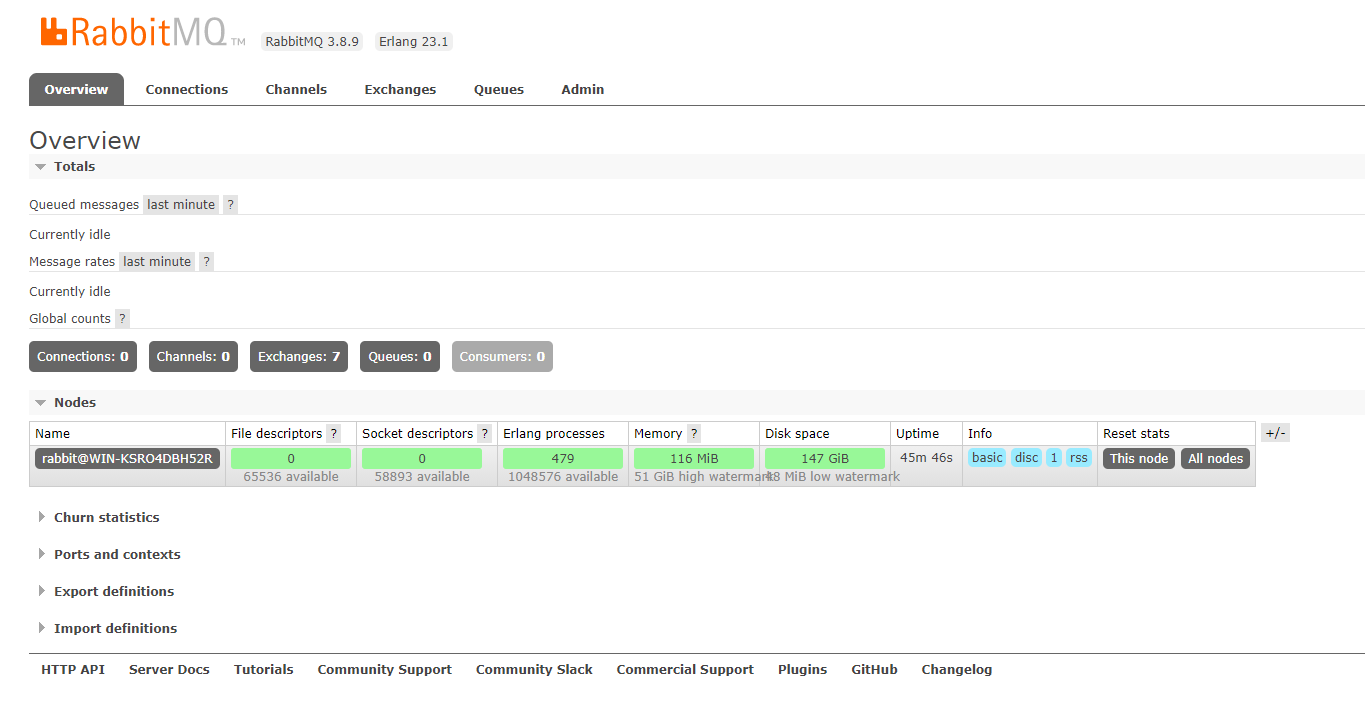Open help for Queued messages

(x=230, y=204)
